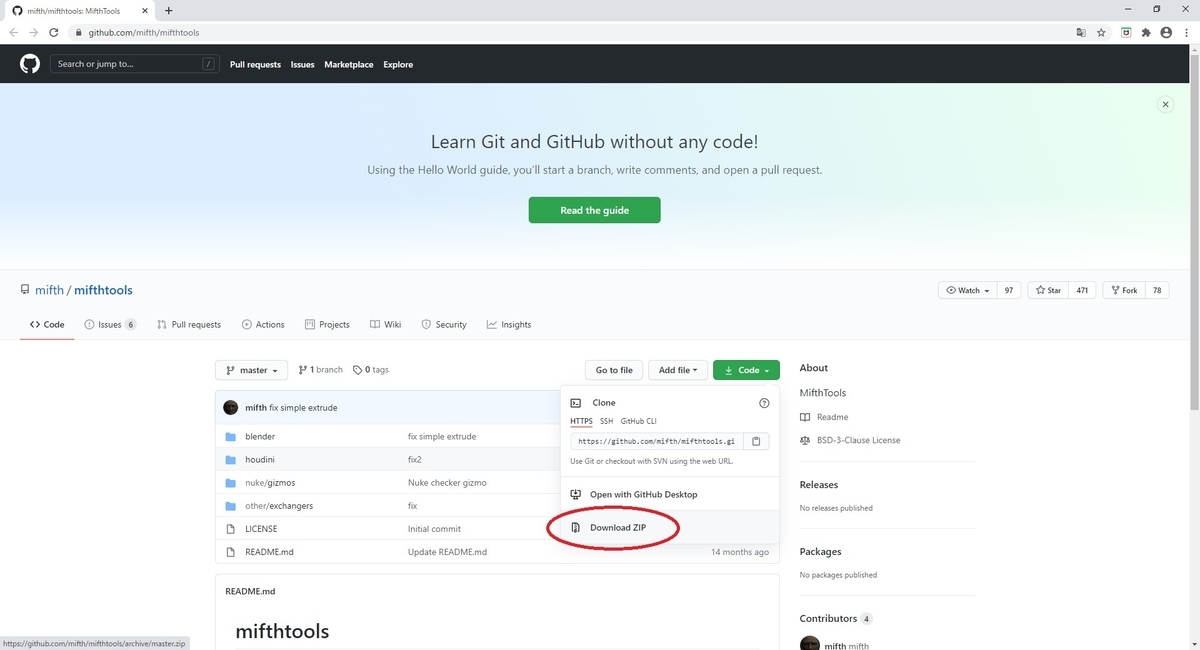Switch to the Pull requests repo tab
The image size is (1200, 650).
189,325
